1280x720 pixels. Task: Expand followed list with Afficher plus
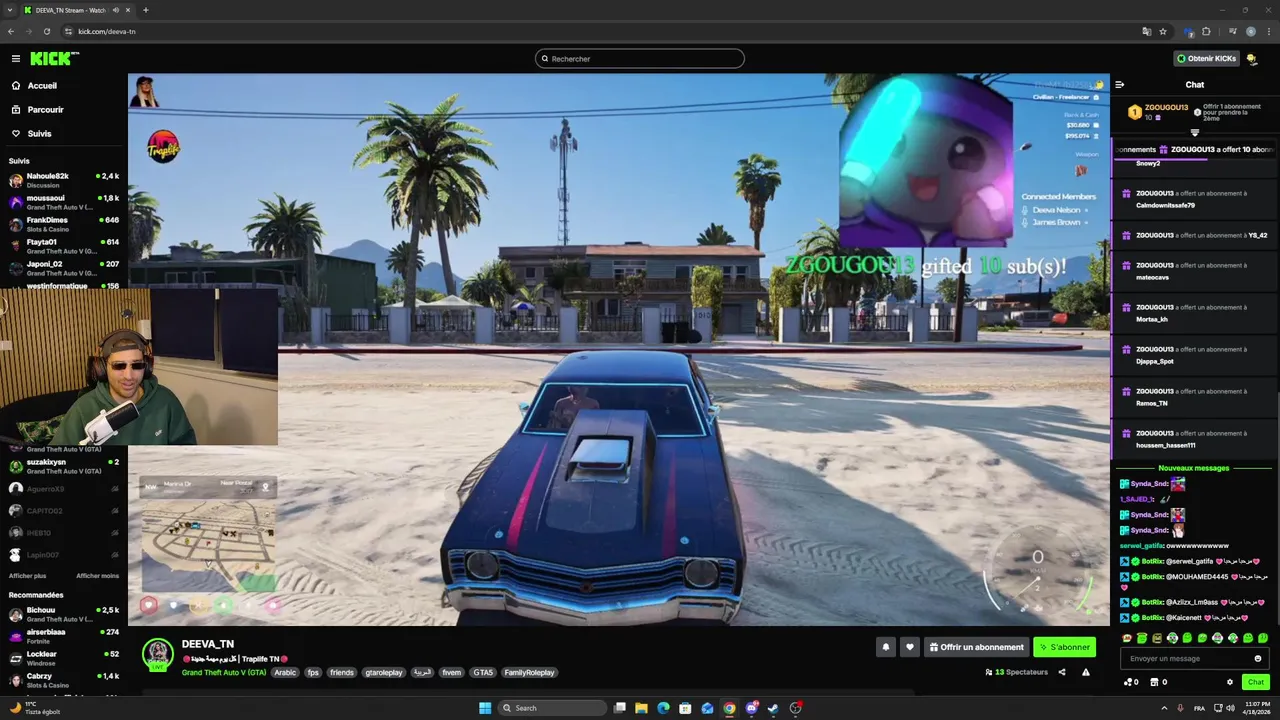pyautogui.click(x=27, y=576)
